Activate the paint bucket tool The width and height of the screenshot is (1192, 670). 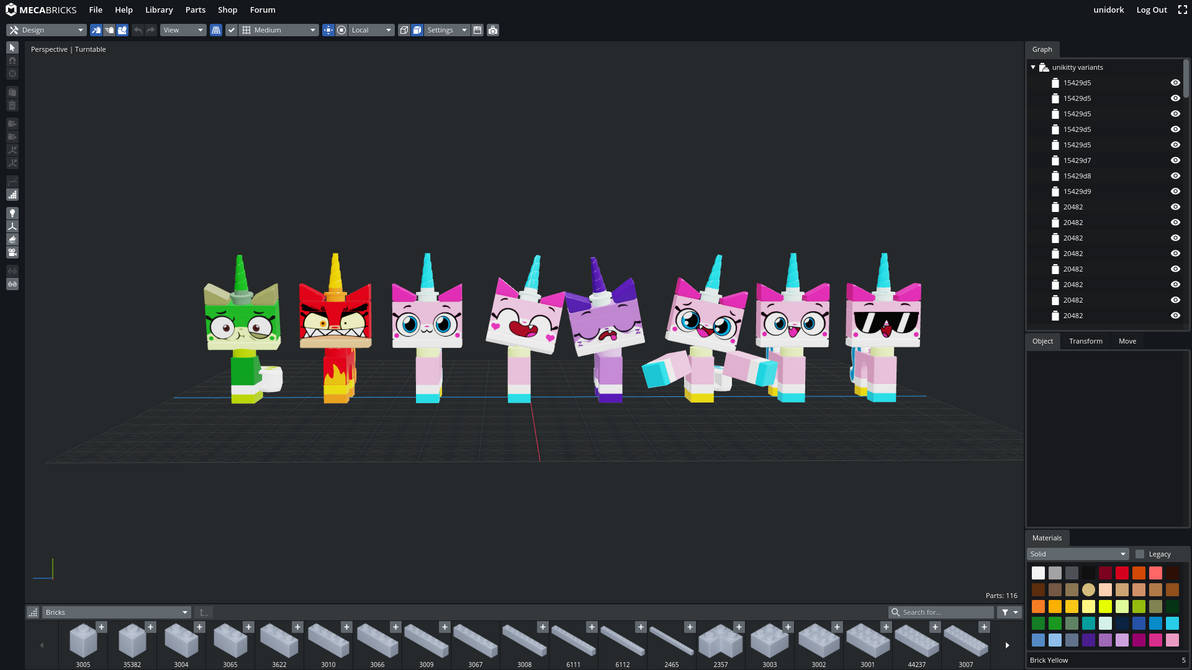point(12,238)
